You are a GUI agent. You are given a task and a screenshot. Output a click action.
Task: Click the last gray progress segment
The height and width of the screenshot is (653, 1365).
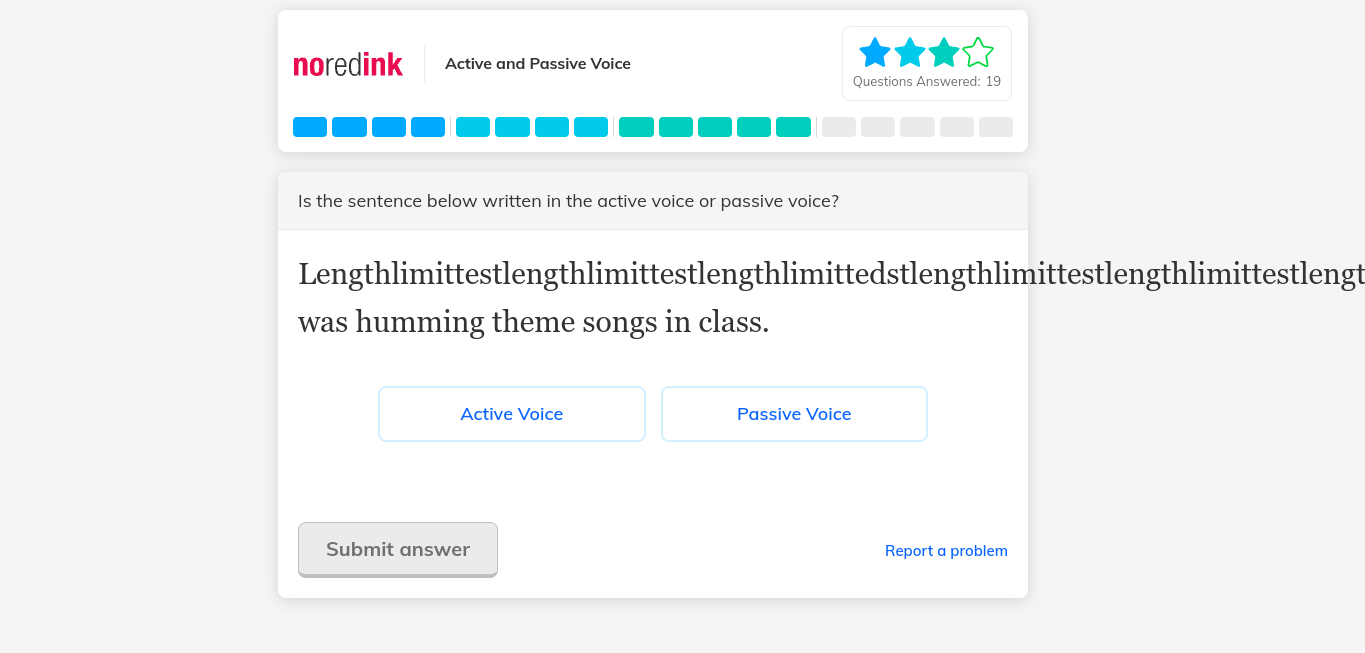tap(995, 127)
